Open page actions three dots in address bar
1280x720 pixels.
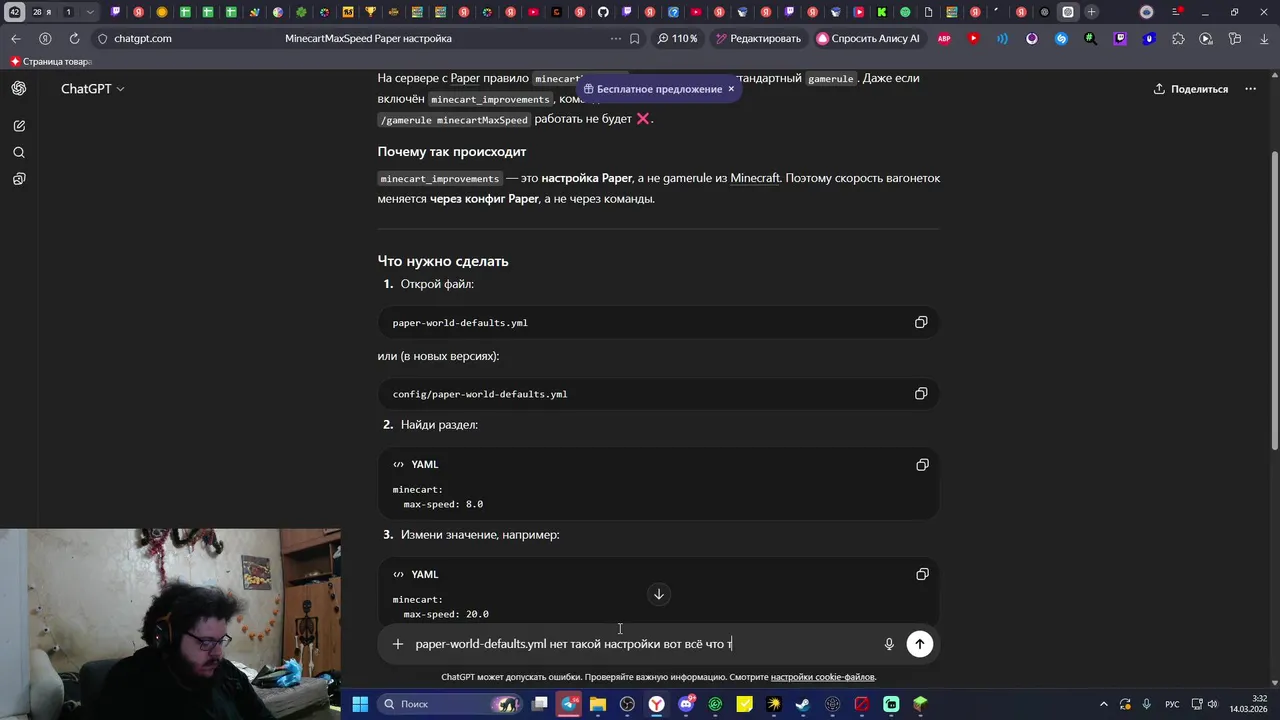pyautogui.click(x=615, y=38)
